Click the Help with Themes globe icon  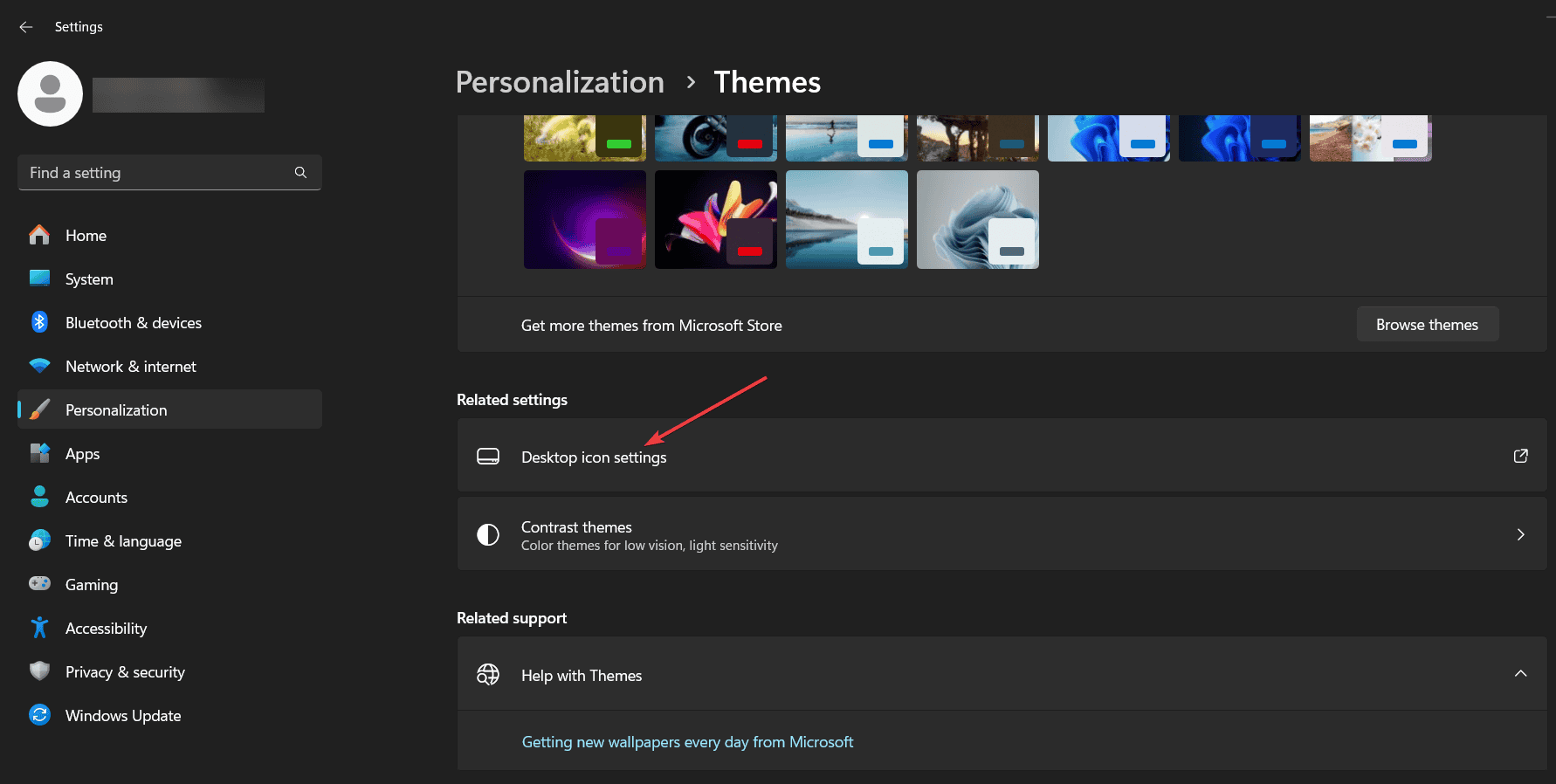coord(488,674)
